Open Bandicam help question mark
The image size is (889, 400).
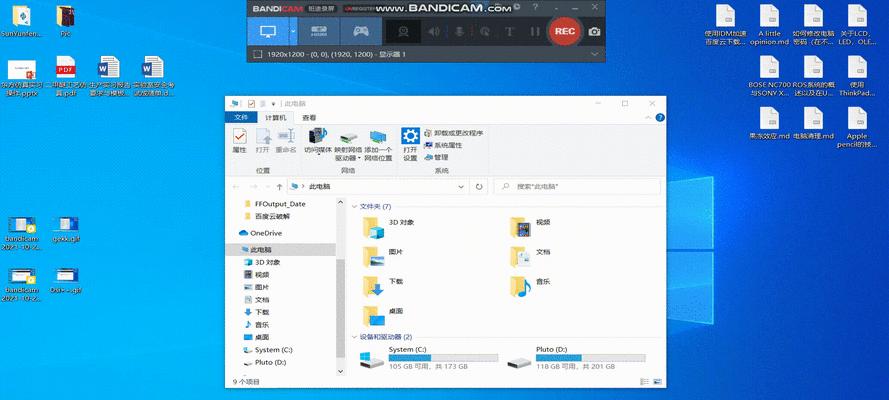[536, 7]
